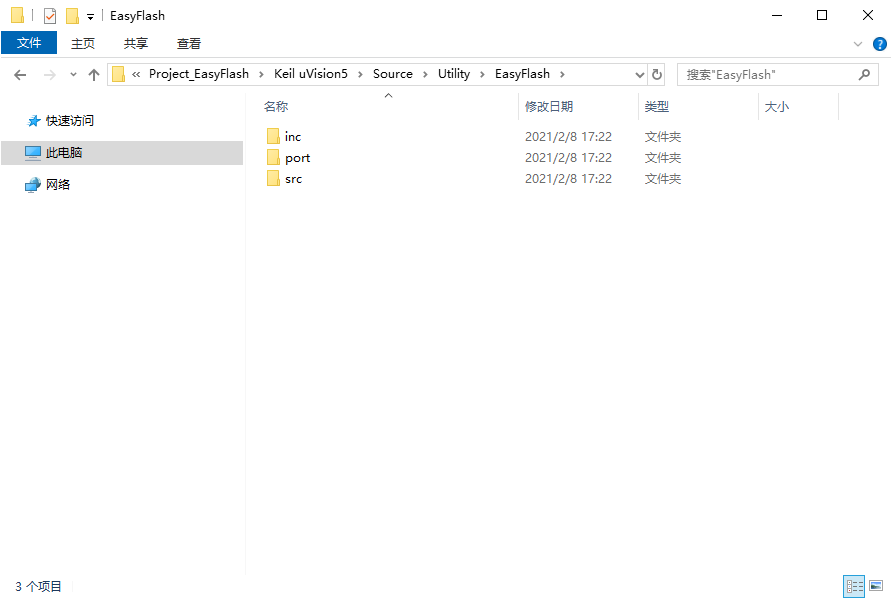Click the modified date of inc
Viewport: 892px width, 599px height.
[x=568, y=137]
